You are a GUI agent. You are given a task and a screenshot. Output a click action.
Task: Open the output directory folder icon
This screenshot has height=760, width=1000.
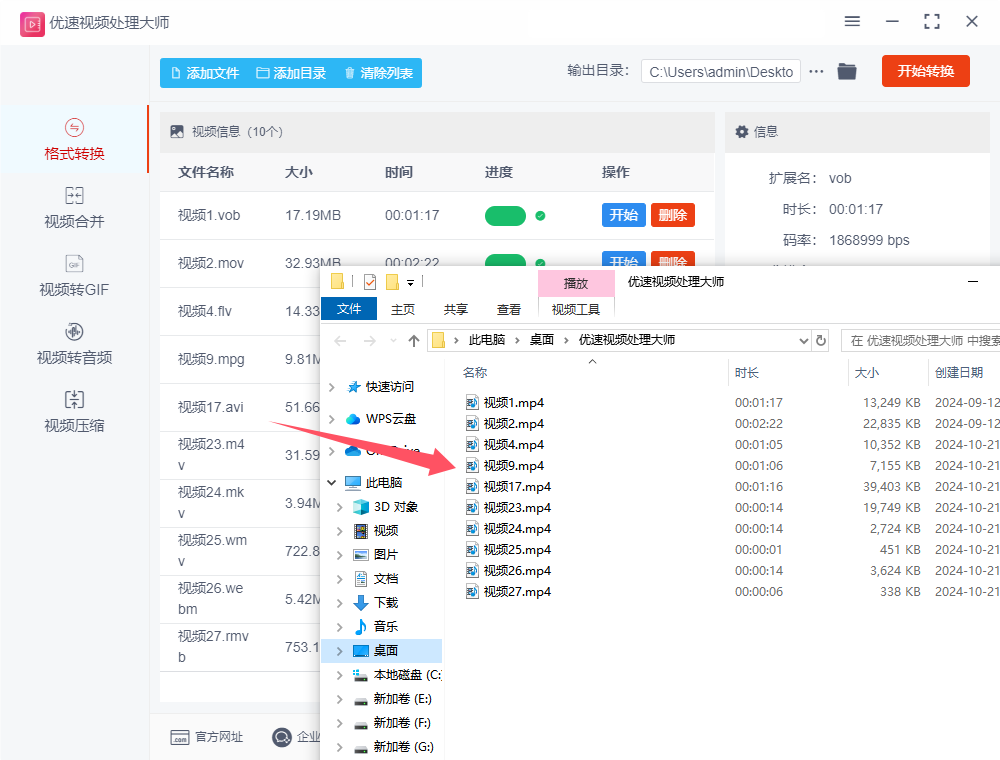pyautogui.click(x=847, y=71)
